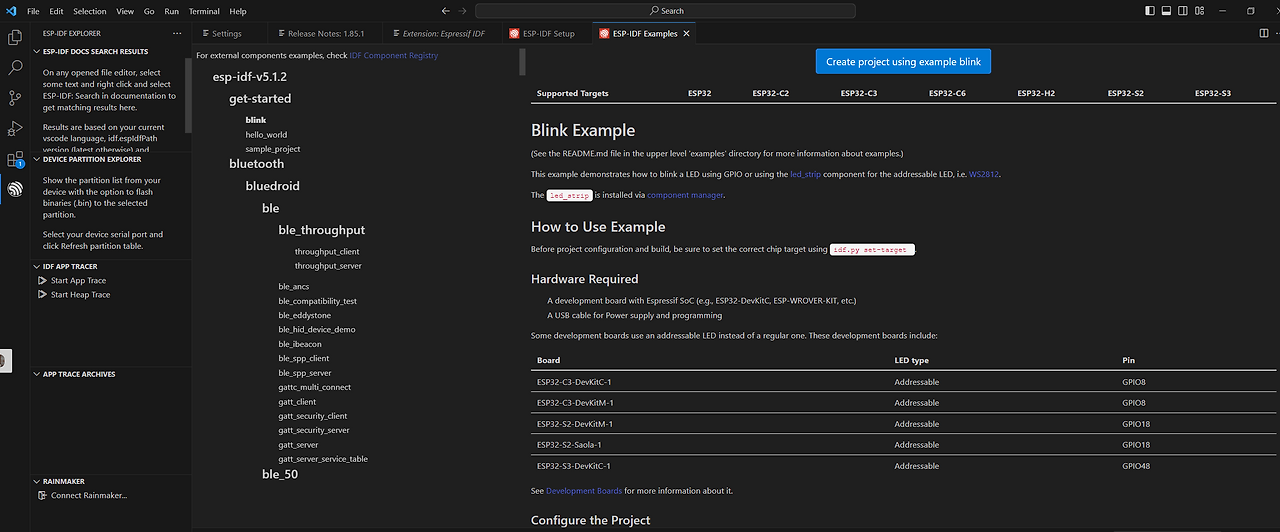Click the VS Code logo icon
Image resolution: width=1280 pixels, height=532 pixels.
pos(10,11)
